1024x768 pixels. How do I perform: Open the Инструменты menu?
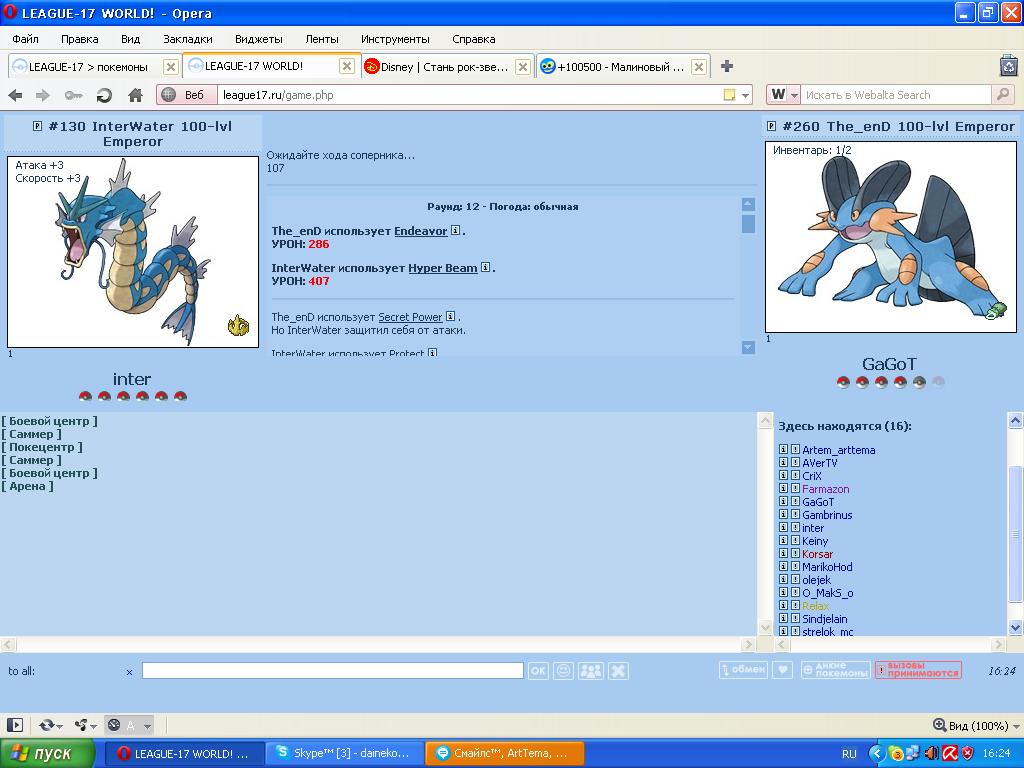(x=395, y=39)
